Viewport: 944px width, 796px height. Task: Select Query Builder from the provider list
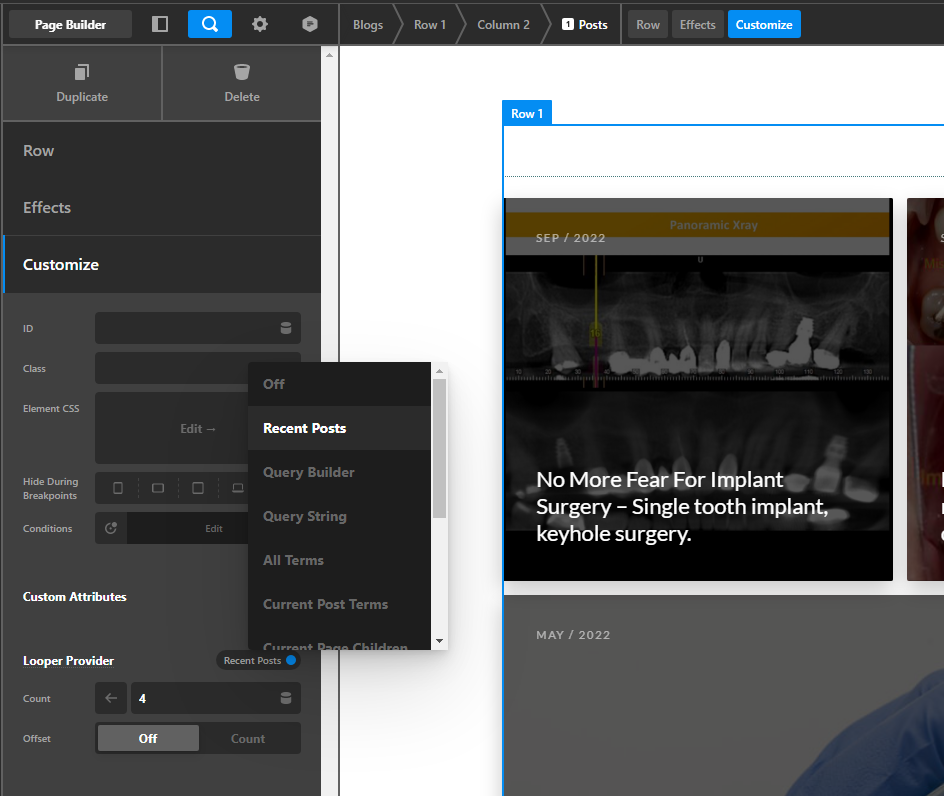point(309,472)
